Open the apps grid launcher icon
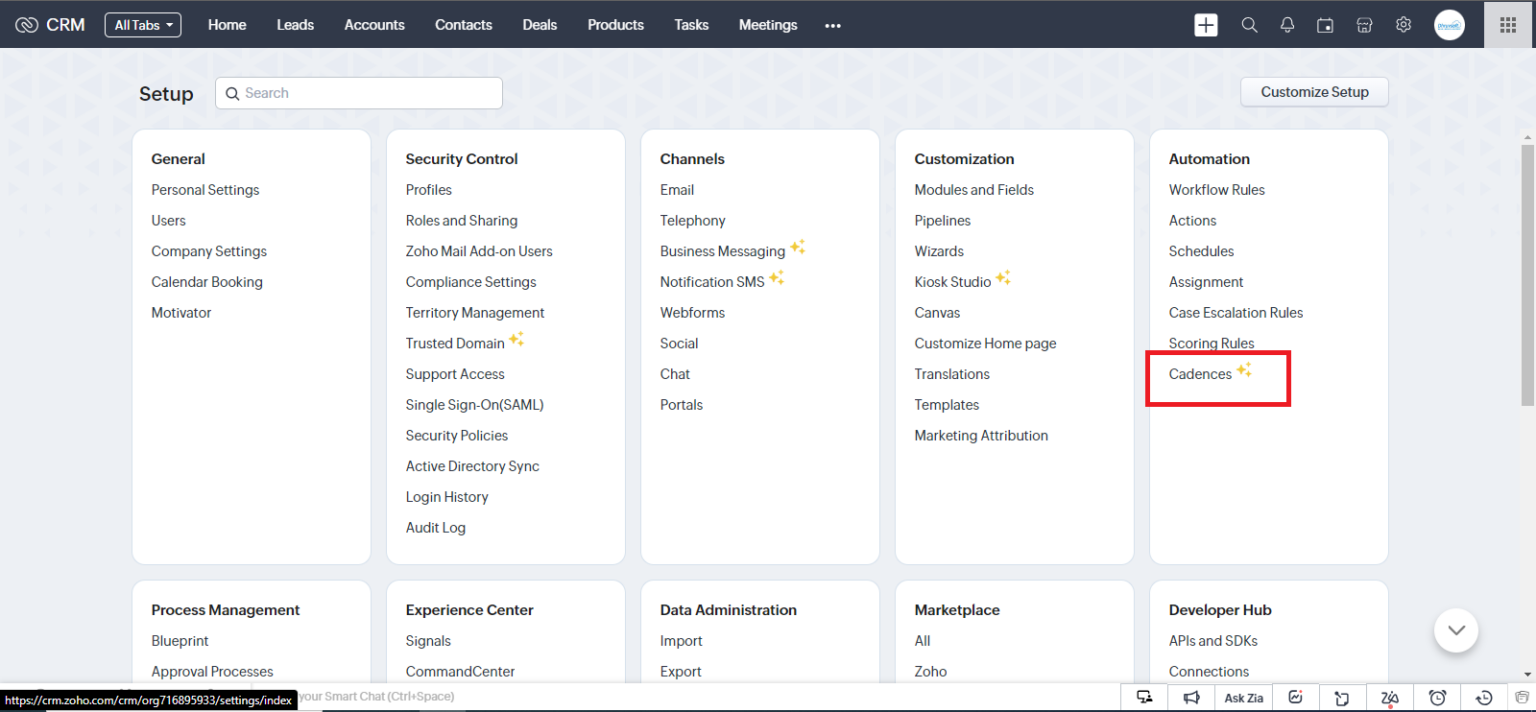Viewport: 1536px width, 712px height. (x=1508, y=25)
